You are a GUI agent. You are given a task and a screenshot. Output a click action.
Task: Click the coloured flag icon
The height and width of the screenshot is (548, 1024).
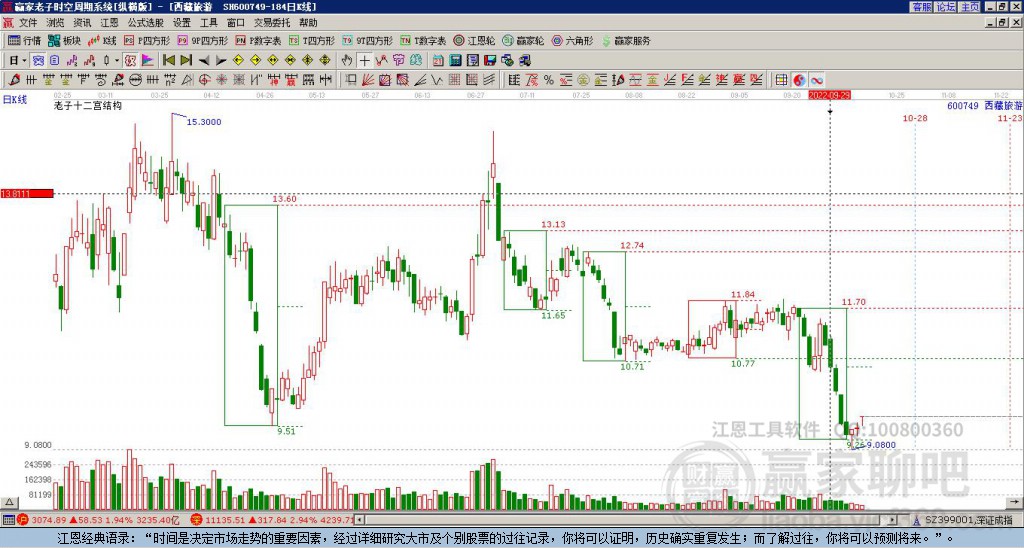148,61
